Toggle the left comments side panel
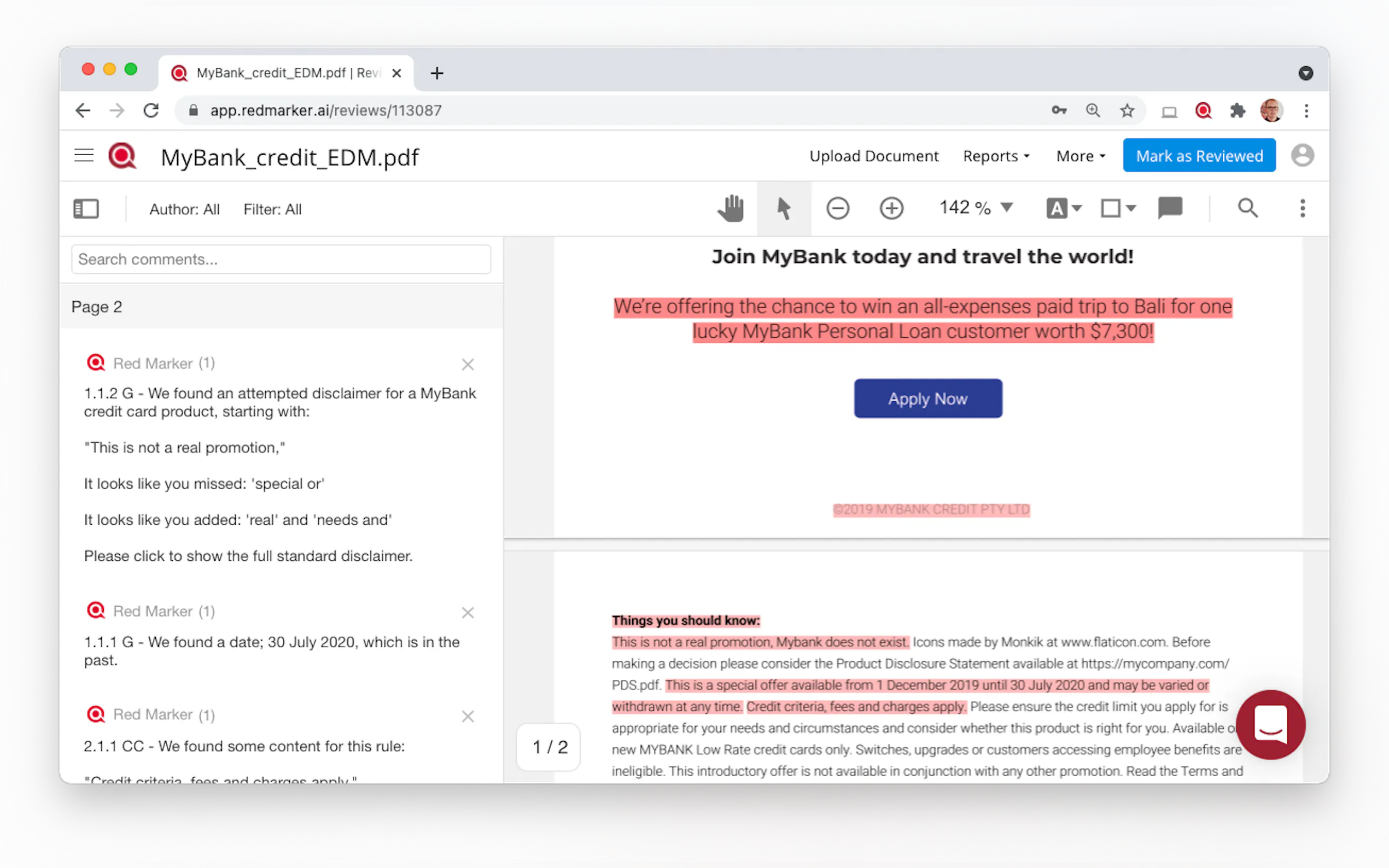This screenshot has width=1389, height=868. pos(86,209)
